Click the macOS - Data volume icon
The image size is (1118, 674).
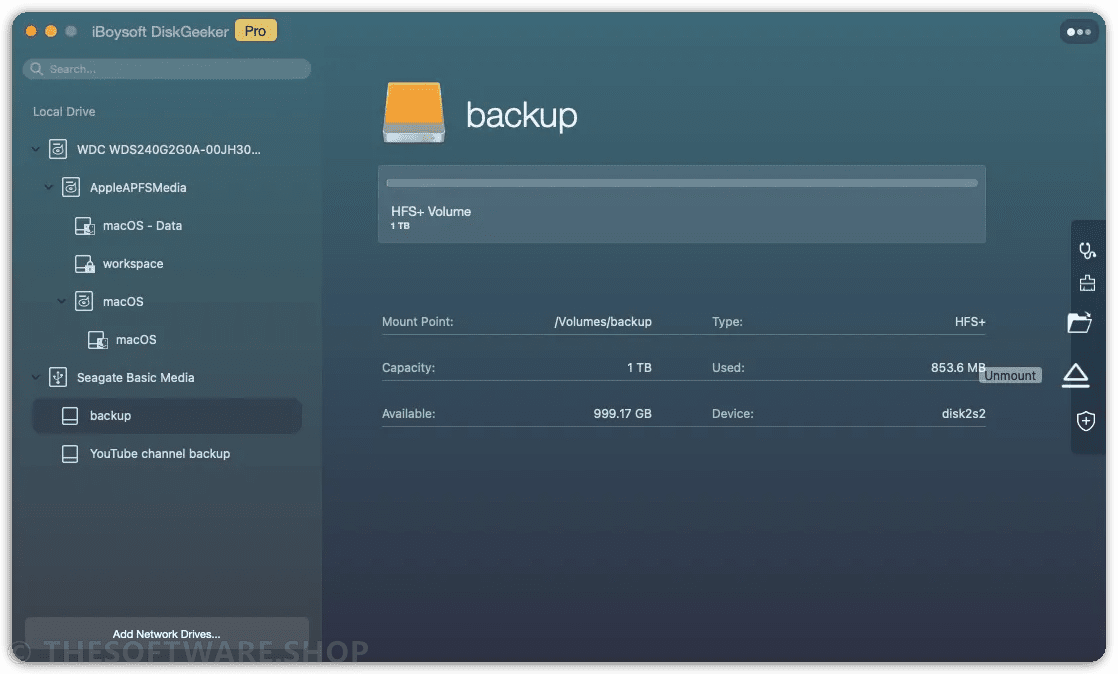tap(84, 225)
